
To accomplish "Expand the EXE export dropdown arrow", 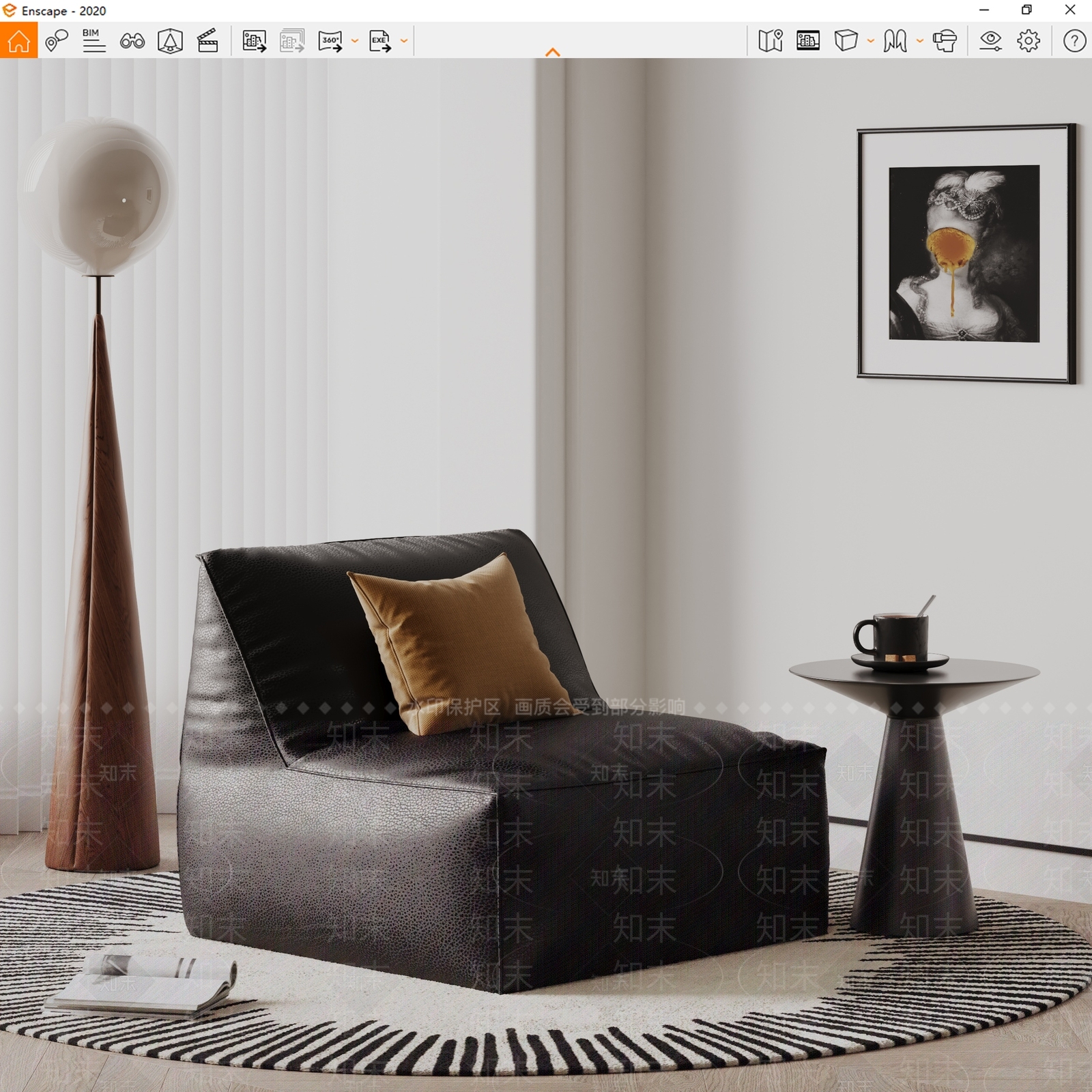I will click(x=404, y=41).
